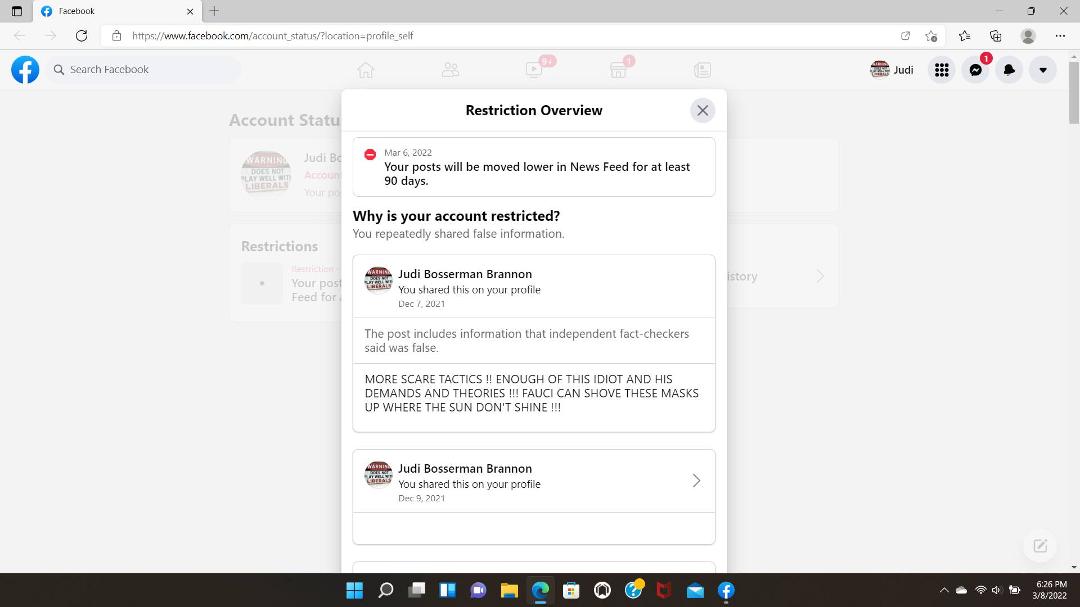The height and width of the screenshot is (607, 1080).
Task: Click the new message compose icon
Action: (1040, 546)
